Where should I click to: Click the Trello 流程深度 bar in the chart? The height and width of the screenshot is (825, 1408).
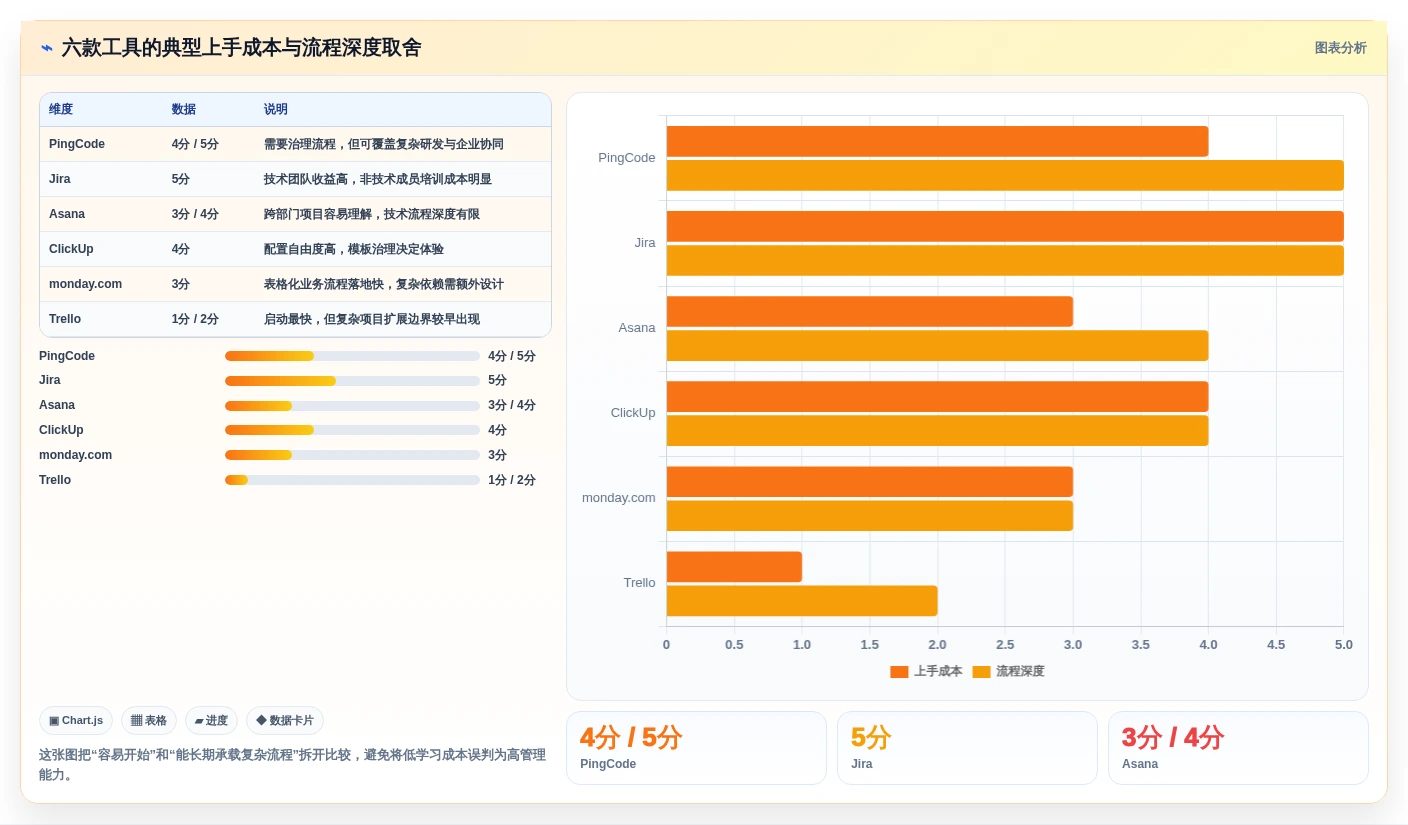pos(802,601)
